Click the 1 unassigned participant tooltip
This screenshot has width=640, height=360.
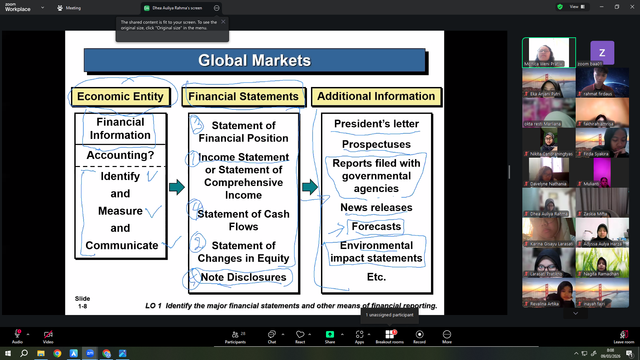389,315
